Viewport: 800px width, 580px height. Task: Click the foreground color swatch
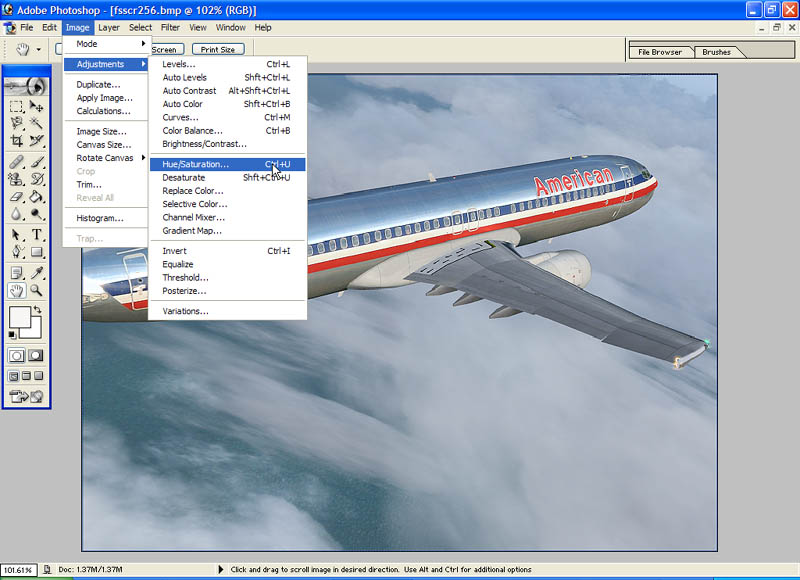coord(19,319)
